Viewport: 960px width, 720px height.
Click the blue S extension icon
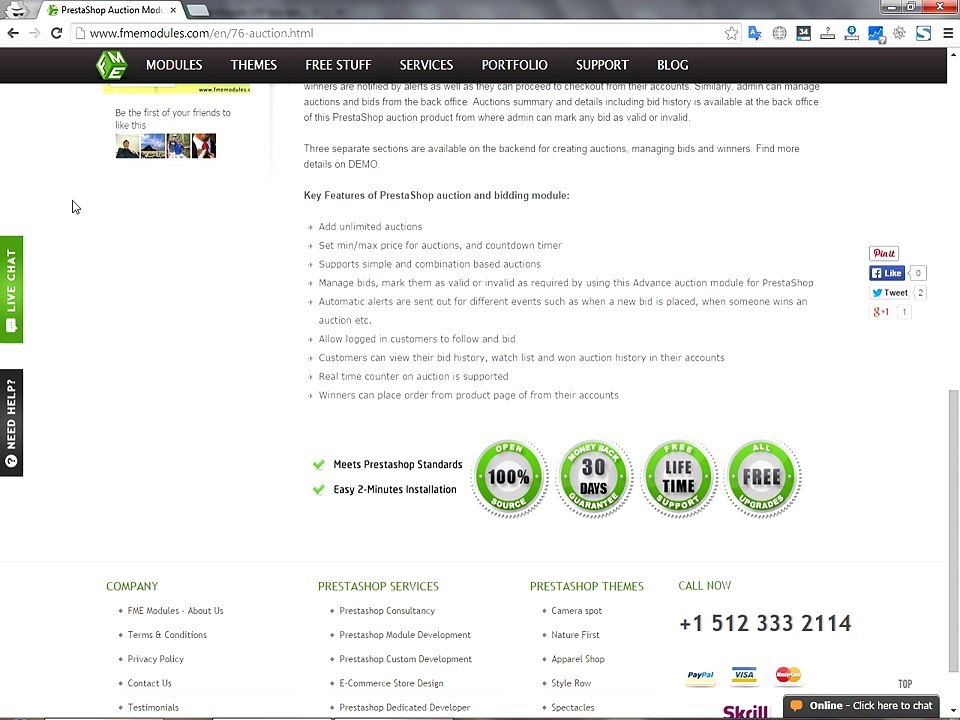point(923,33)
